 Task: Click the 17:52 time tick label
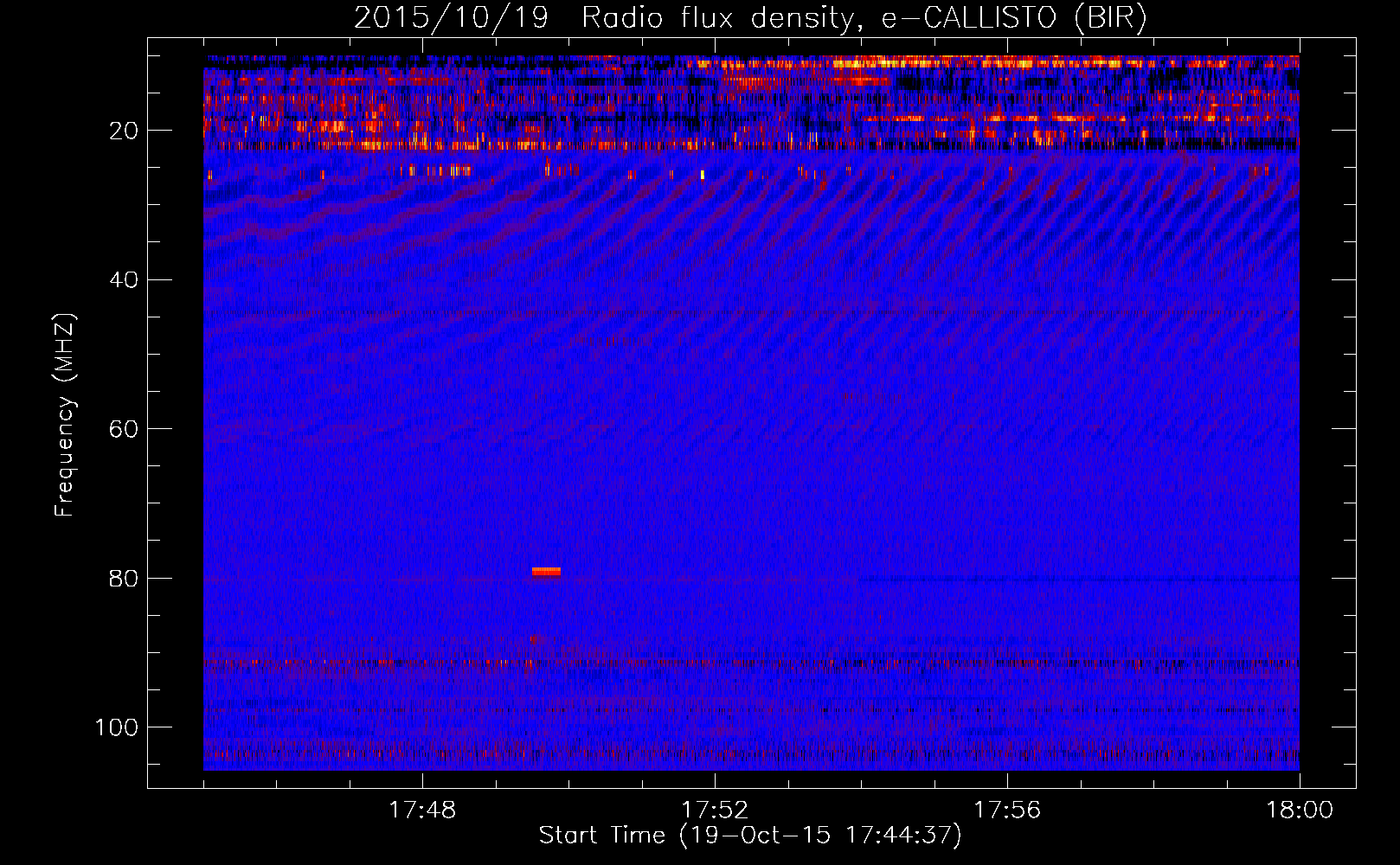pos(715,811)
